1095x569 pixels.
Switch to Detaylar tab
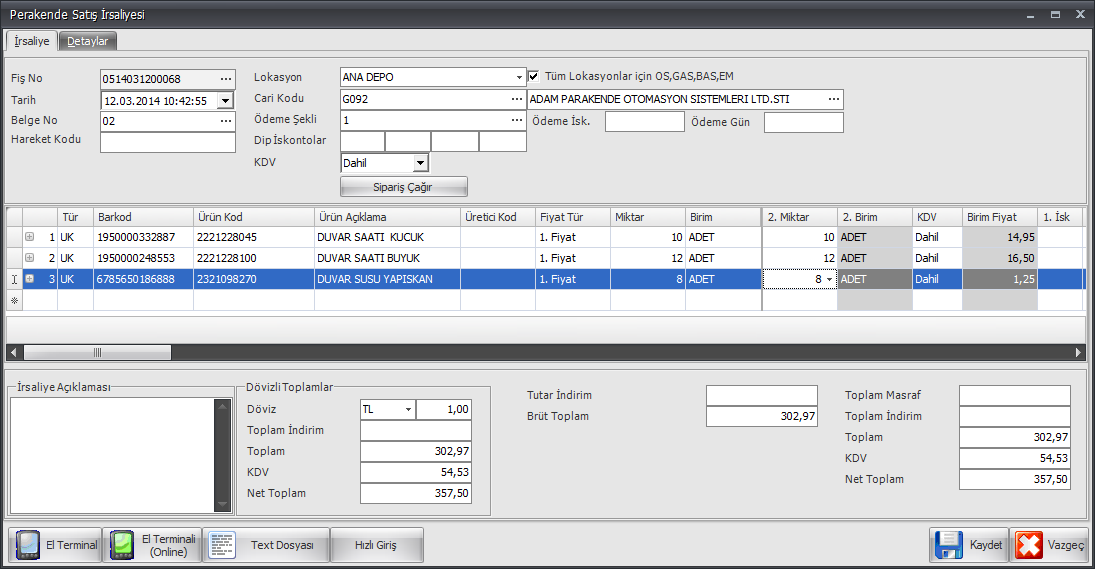click(x=87, y=41)
